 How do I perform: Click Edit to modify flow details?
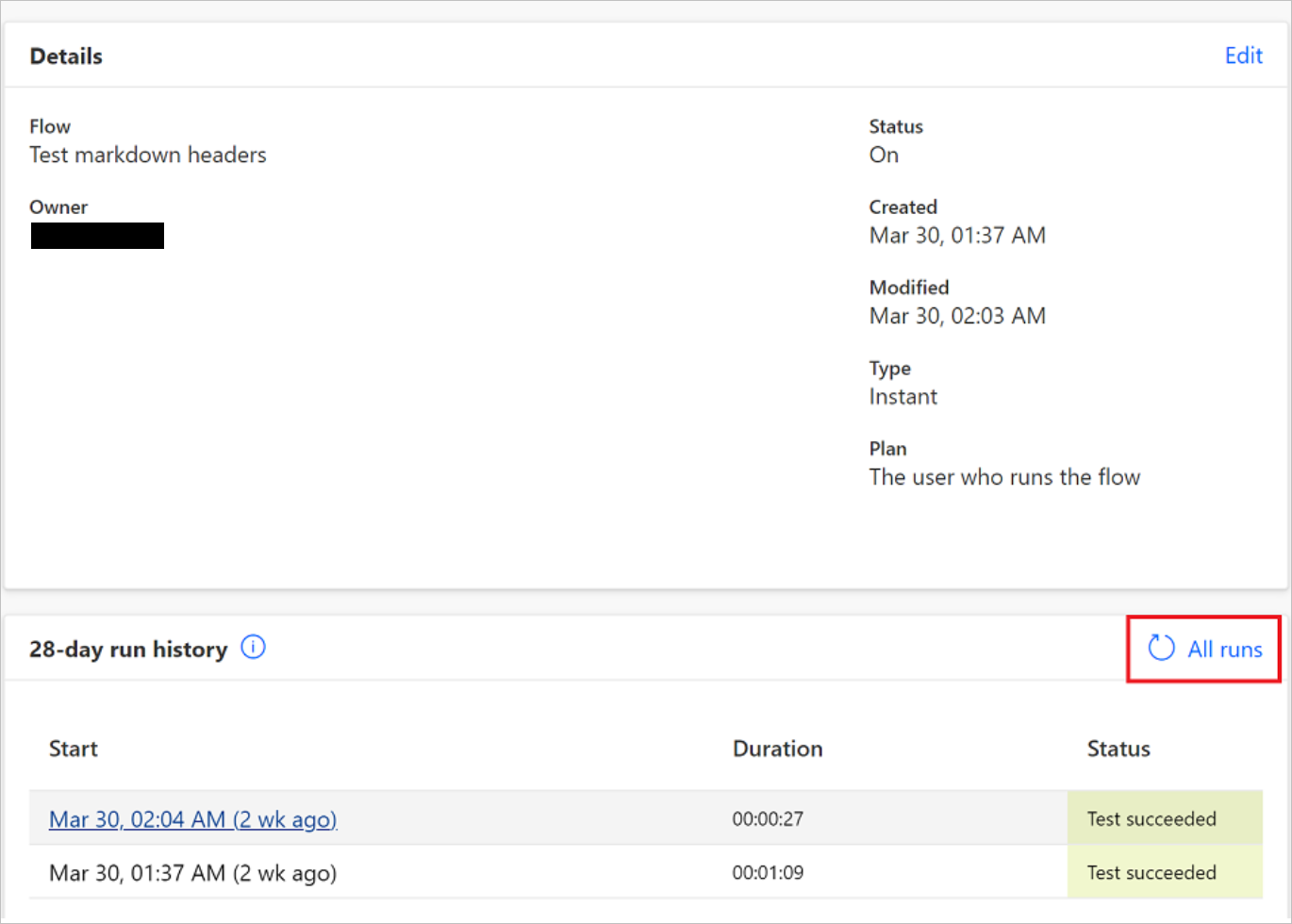(1243, 55)
